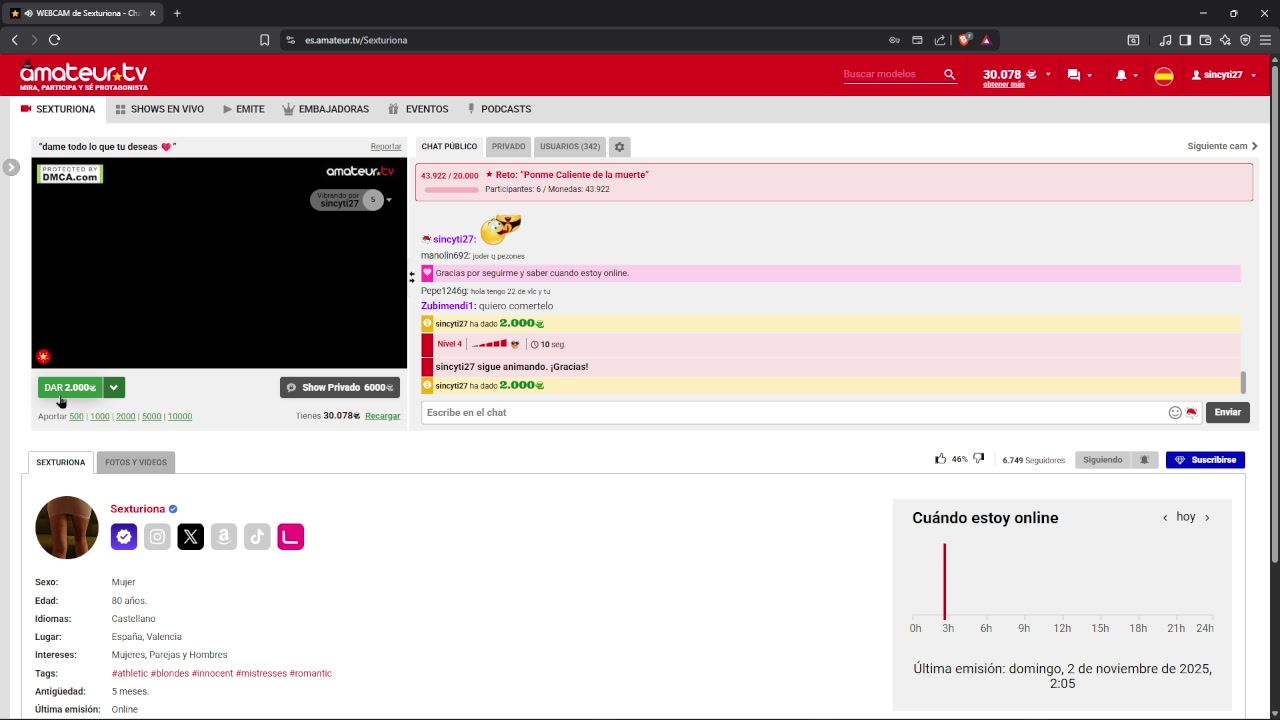Click the chat settings gear icon
The width and height of the screenshot is (1280, 720).
619,147
